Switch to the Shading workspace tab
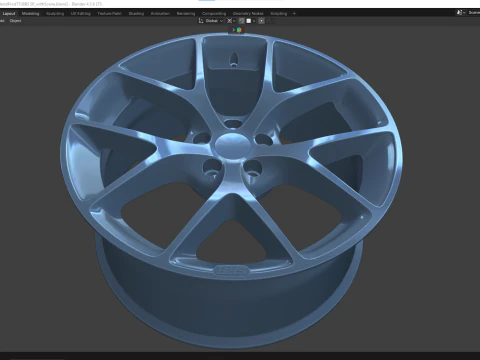This screenshot has height=360, width=480. click(x=136, y=14)
